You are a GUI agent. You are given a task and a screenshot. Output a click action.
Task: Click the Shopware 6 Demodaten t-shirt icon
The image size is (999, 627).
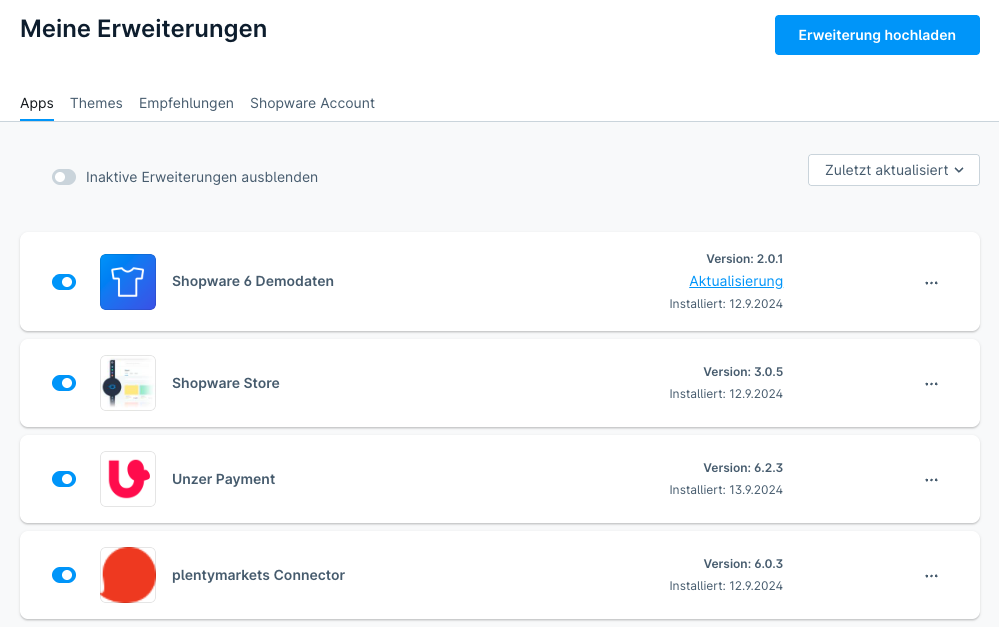coord(128,282)
